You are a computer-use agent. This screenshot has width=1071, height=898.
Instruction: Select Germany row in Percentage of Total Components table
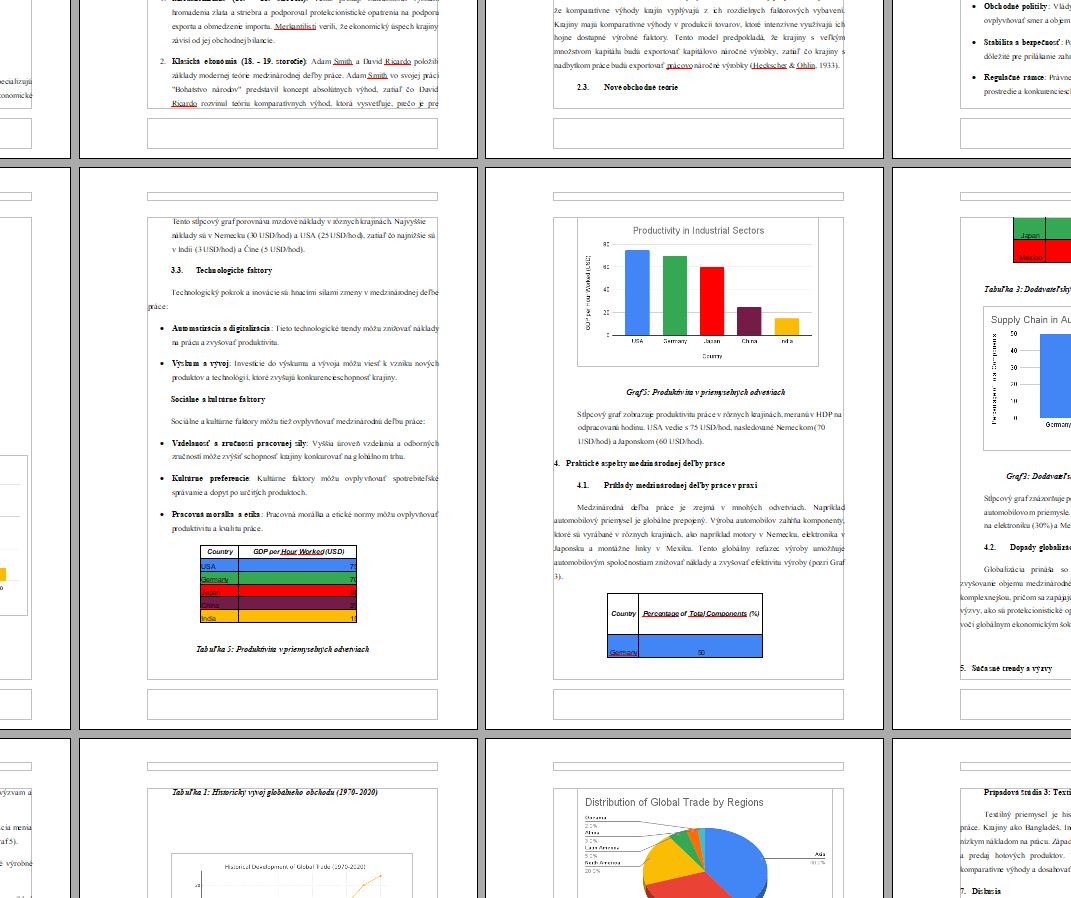point(685,651)
